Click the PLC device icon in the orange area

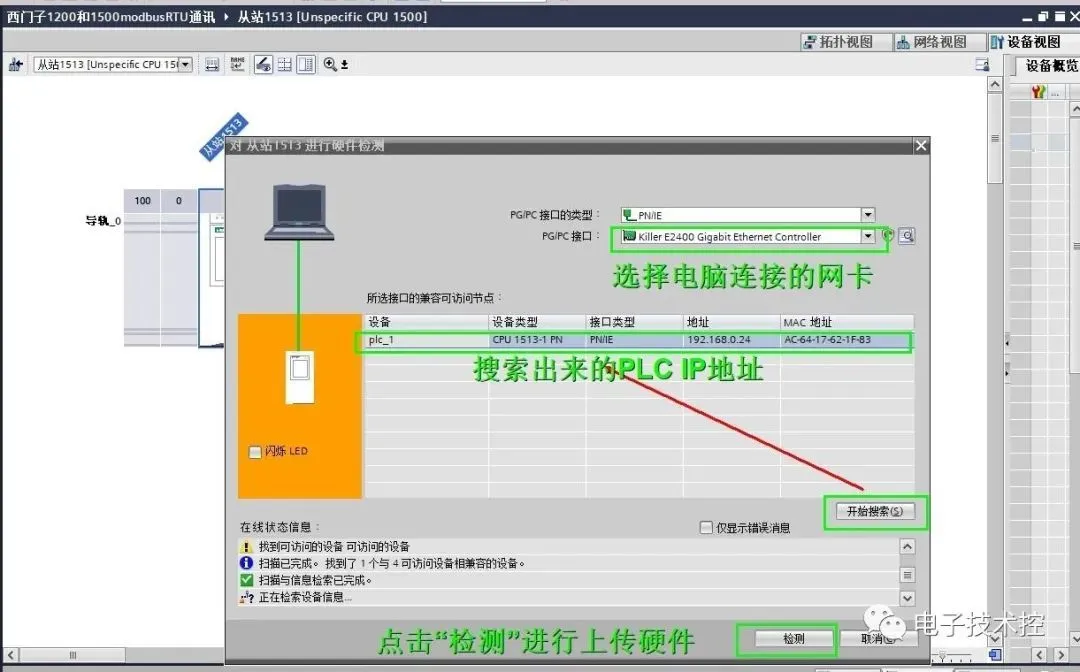pos(300,377)
